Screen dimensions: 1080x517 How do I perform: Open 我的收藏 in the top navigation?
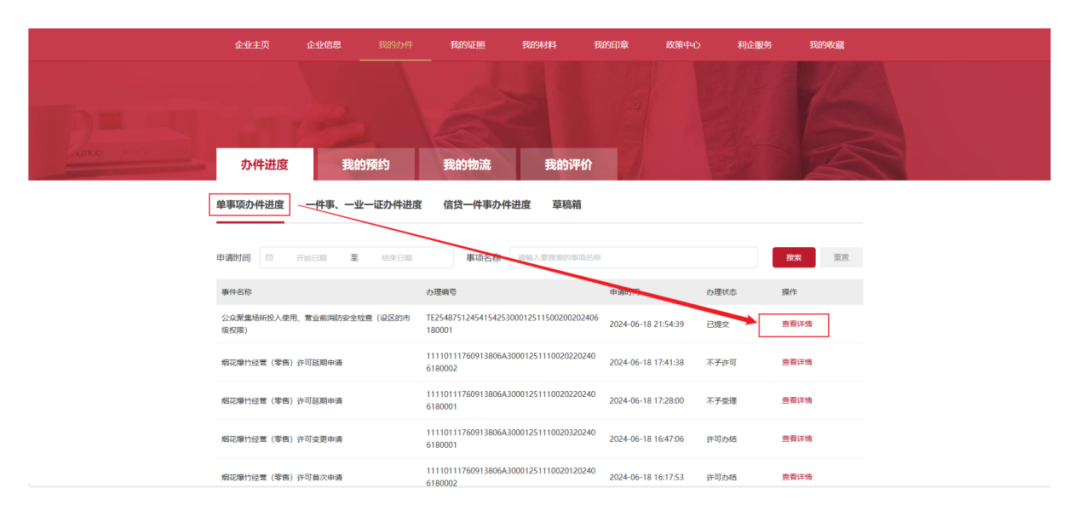pyautogui.click(x=827, y=45)
